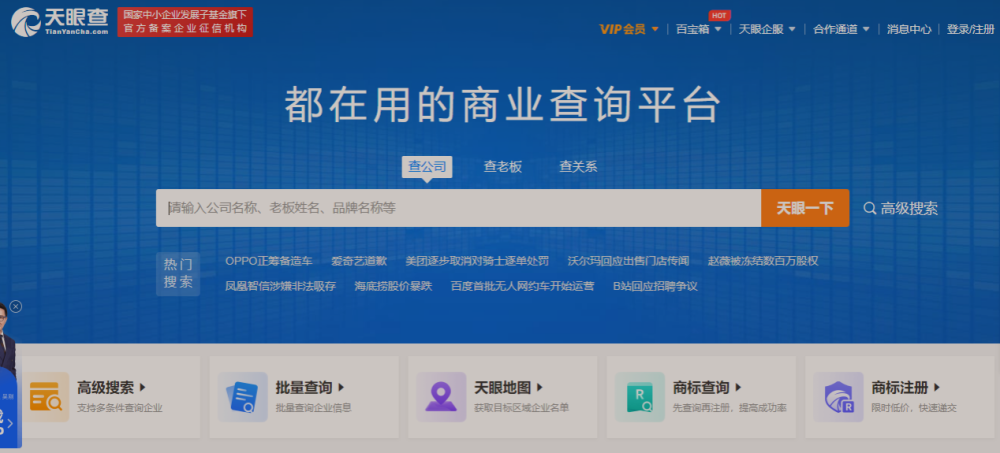
Task: Click the 支持多条件查询企业 description text
Action: 120,408
